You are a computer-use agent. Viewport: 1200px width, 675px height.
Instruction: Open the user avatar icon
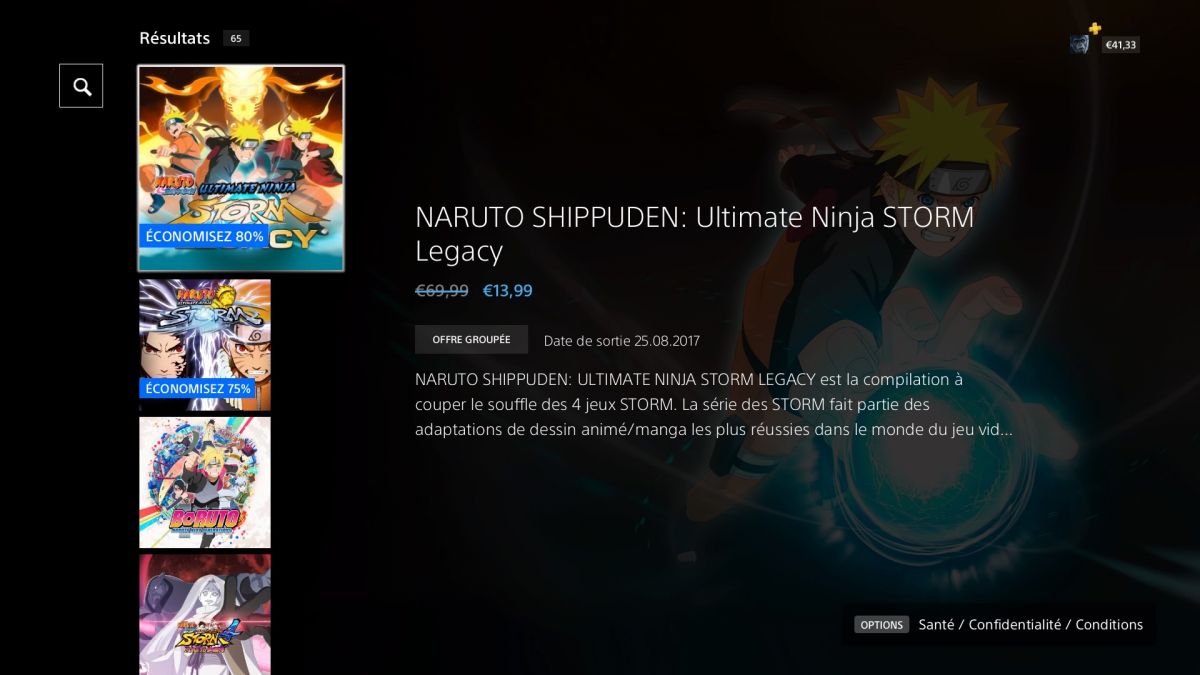(1080, 44)
